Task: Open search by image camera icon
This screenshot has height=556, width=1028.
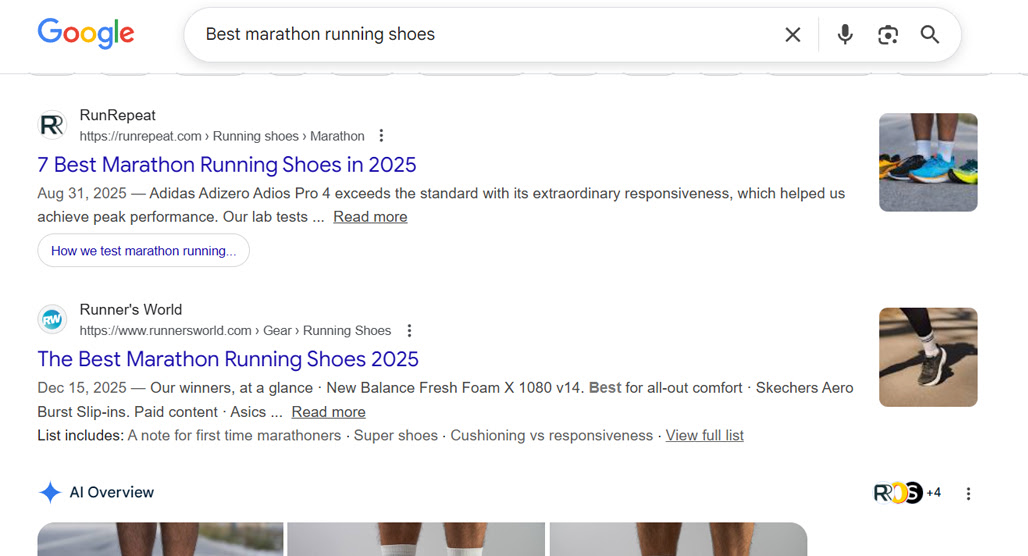Action: (888, 35)
